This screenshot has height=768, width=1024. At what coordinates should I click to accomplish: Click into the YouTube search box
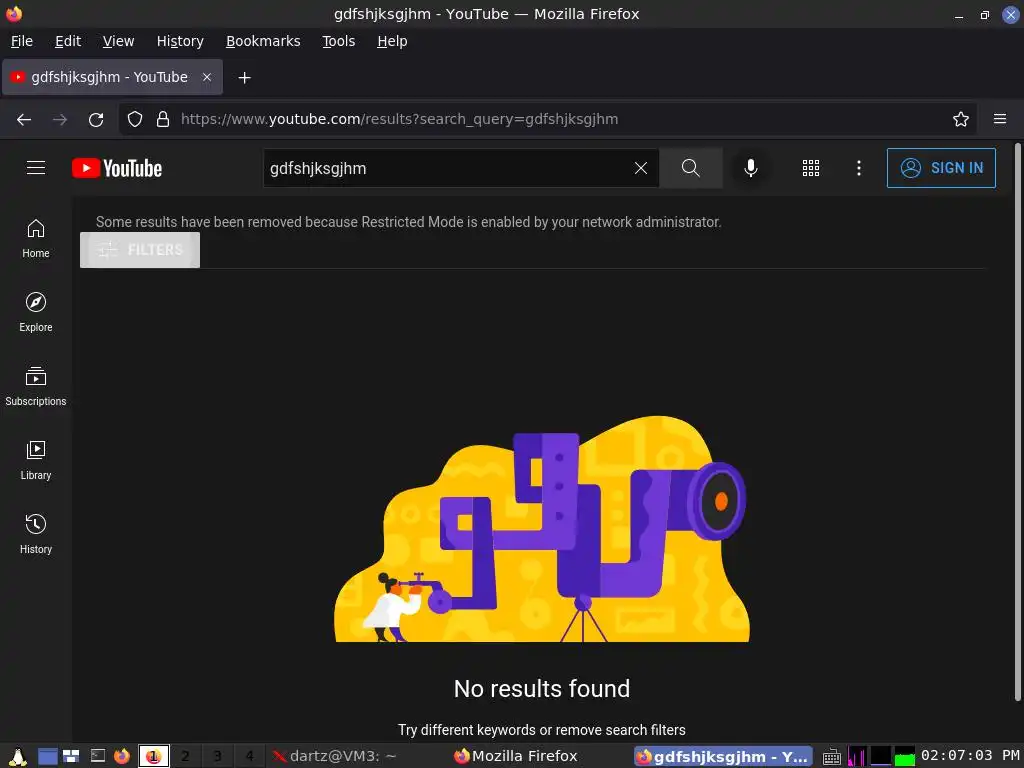coord(447,168)
